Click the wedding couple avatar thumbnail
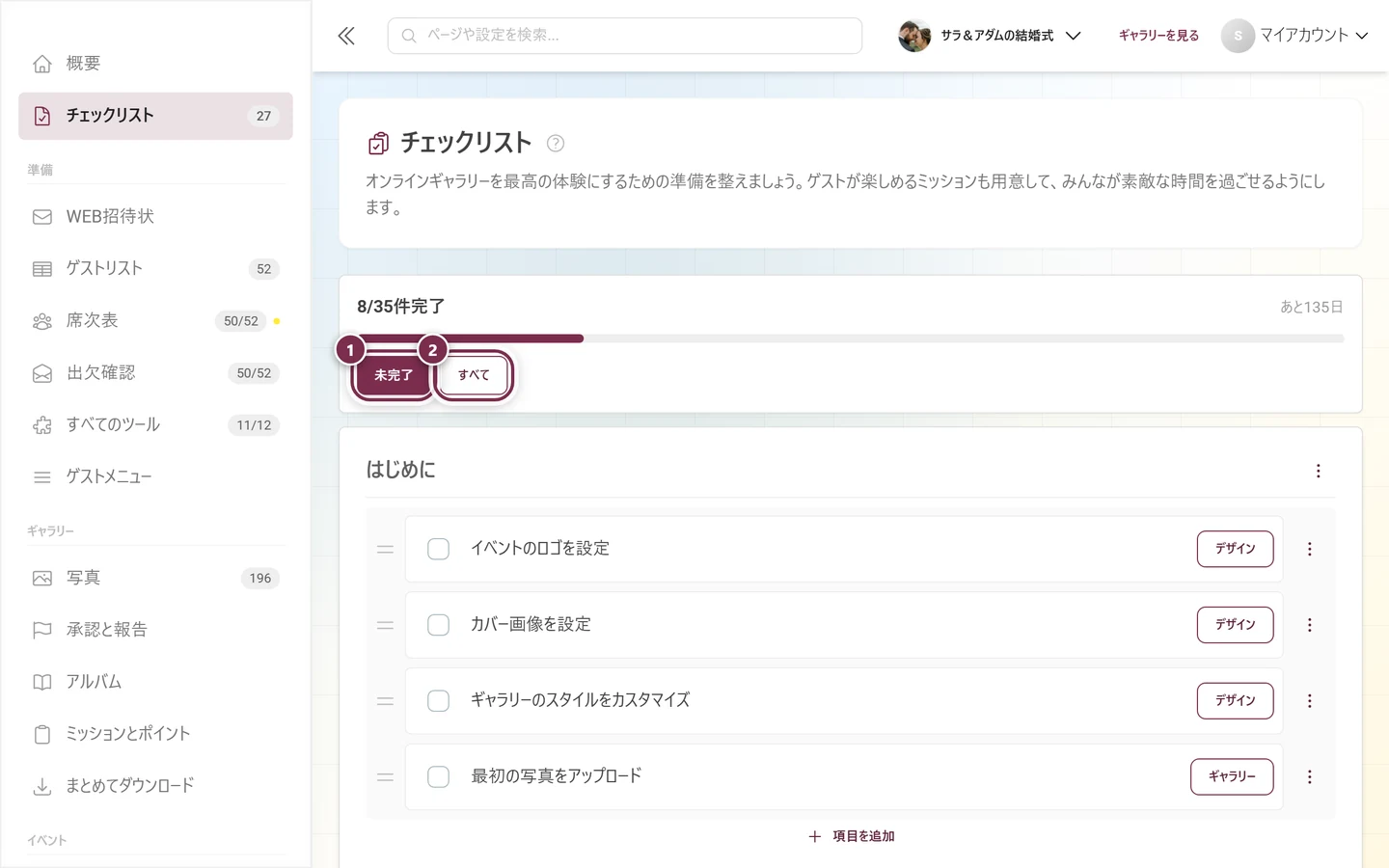The width and height of the screenshot is (1389, 868). 914,36
